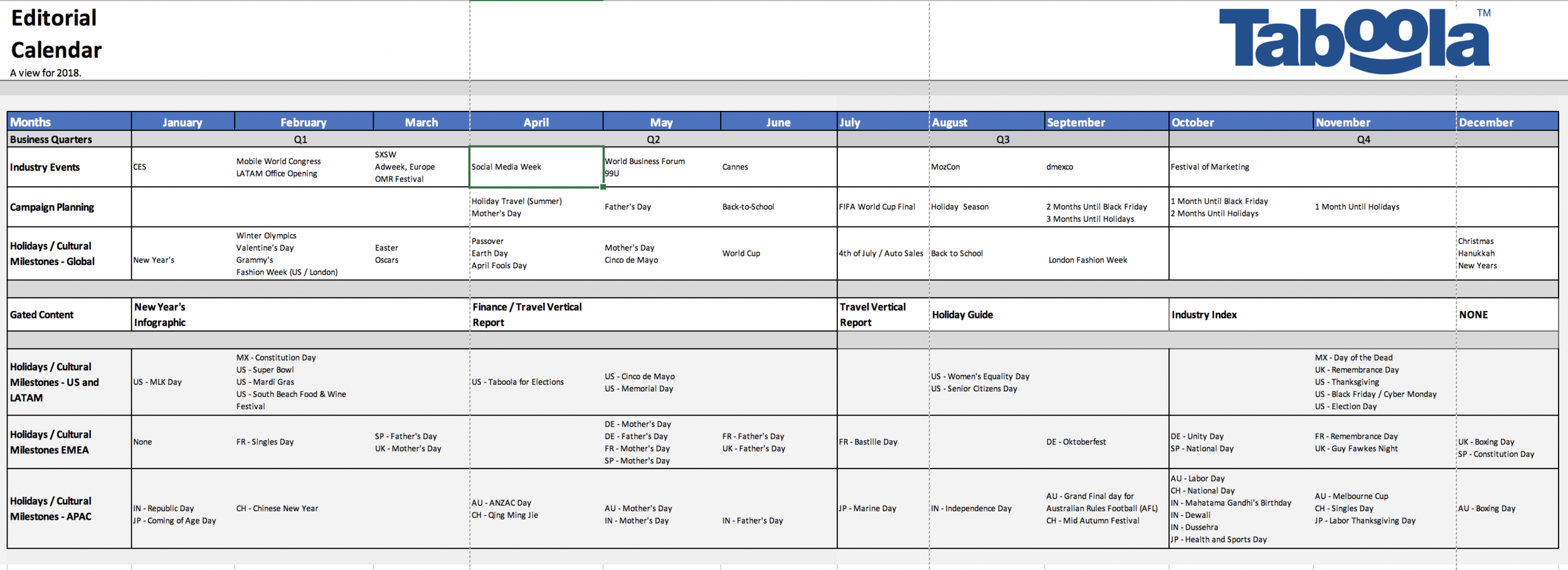Image resolution: width=1568 pixels, height=570 pixels.
Task: Select the May column header
Action: [662, 122]
